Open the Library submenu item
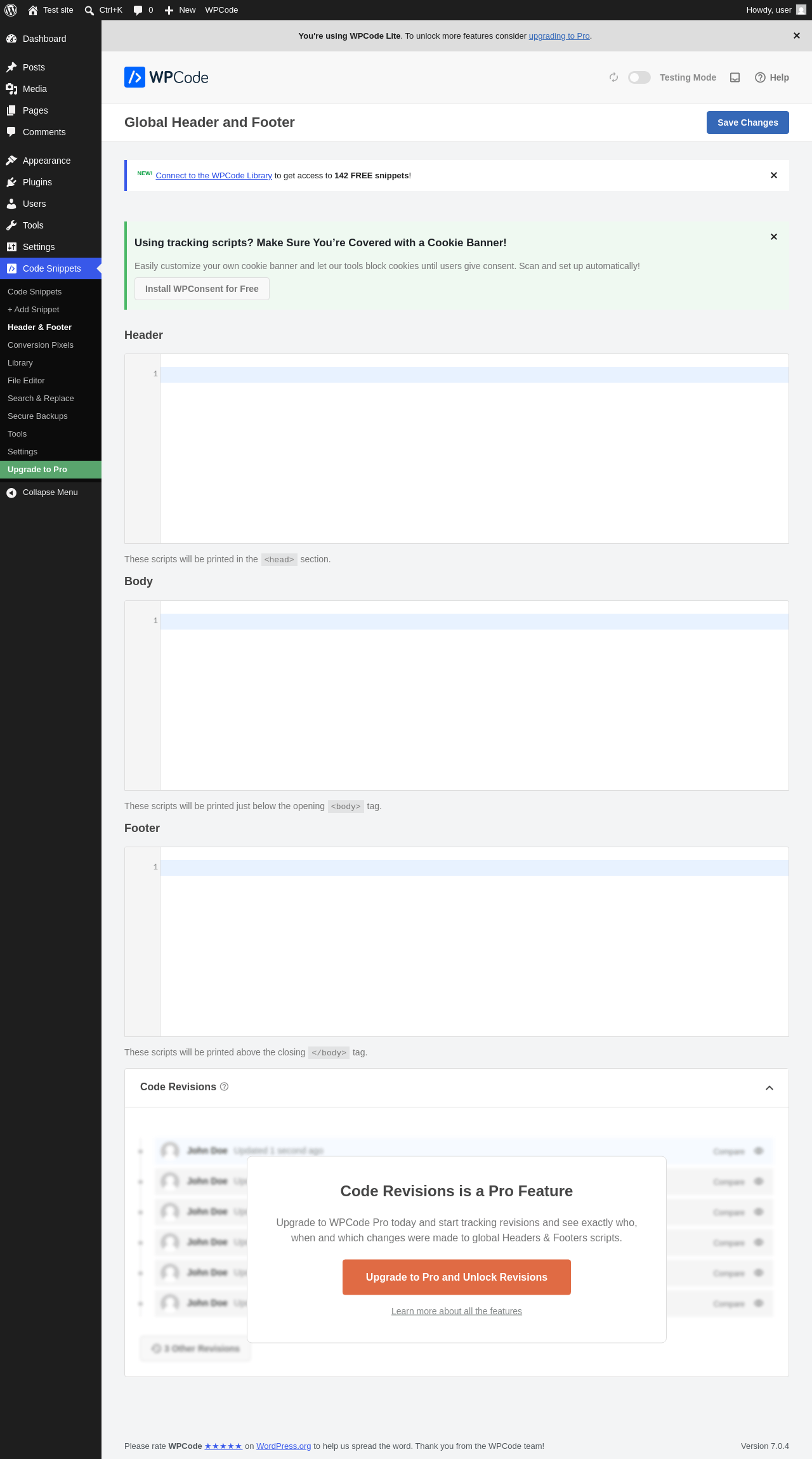 51,363
